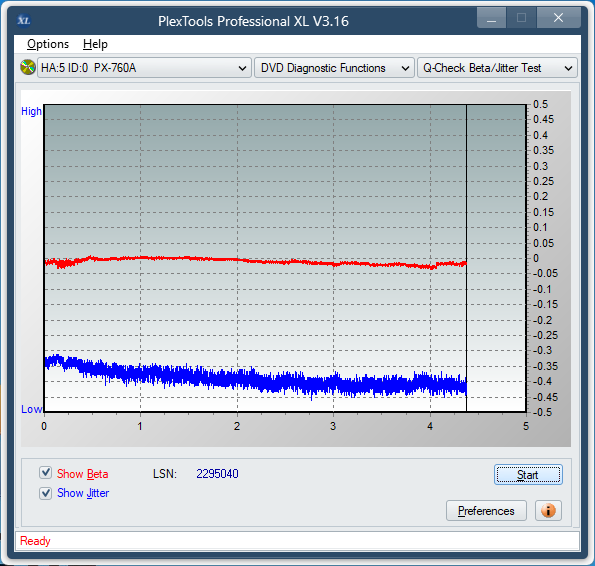Expand the PX-760A drive dropdown
Viewport: 595px width, 566px height.
(144, 68)
